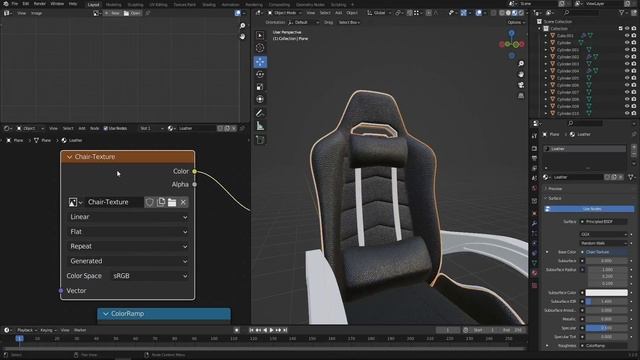Disable Cylinder.005 in renders via camera icon
The image size is (640, 360).
click(x=634, y=78)
